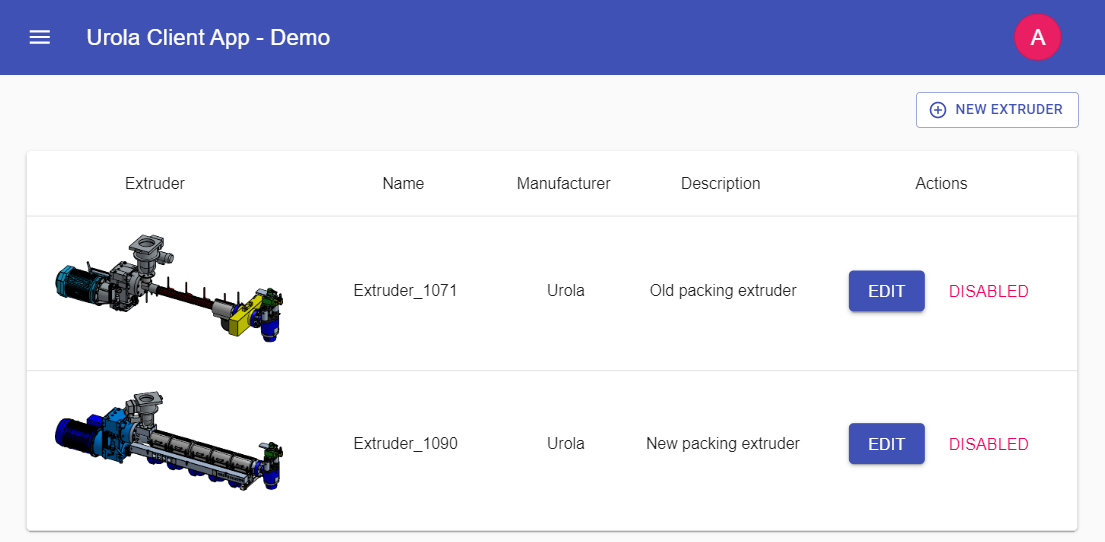Click the Extruder column header

pyautogui.click(x=155, y=184)
